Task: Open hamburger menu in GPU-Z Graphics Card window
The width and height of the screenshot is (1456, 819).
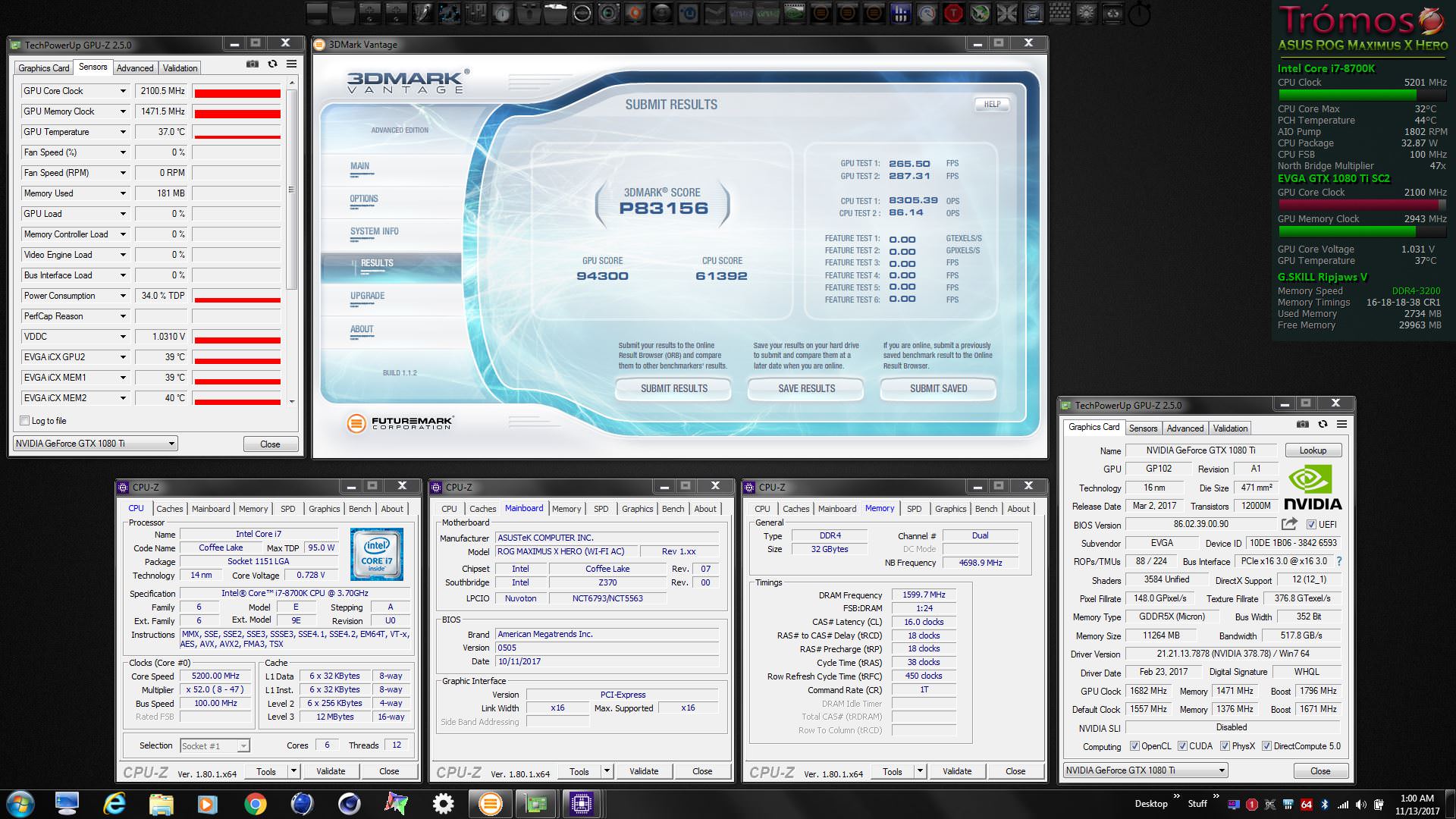Action: click(1341, 425)
